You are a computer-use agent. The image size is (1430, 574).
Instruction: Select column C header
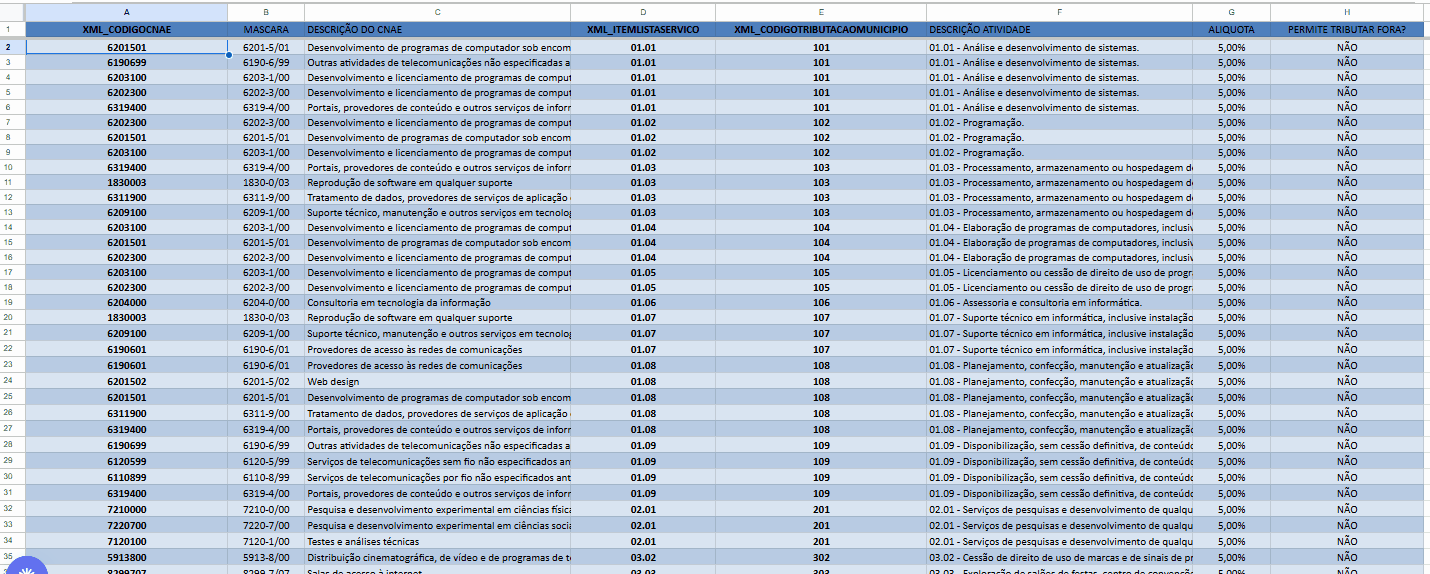pos(437,11)
